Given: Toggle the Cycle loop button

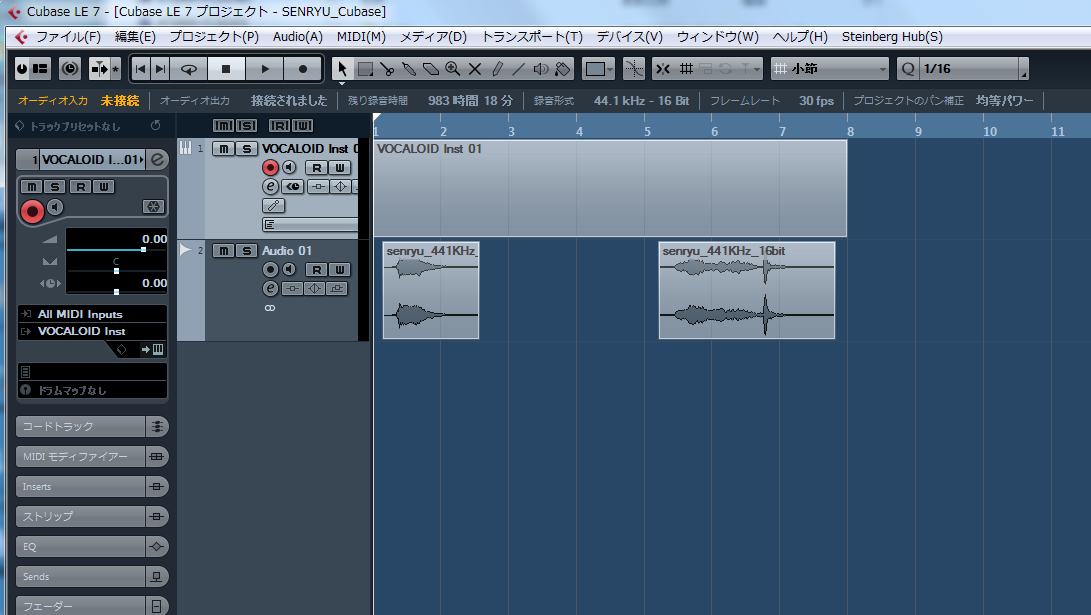Looking at the screenshot, I should (189, 69).
